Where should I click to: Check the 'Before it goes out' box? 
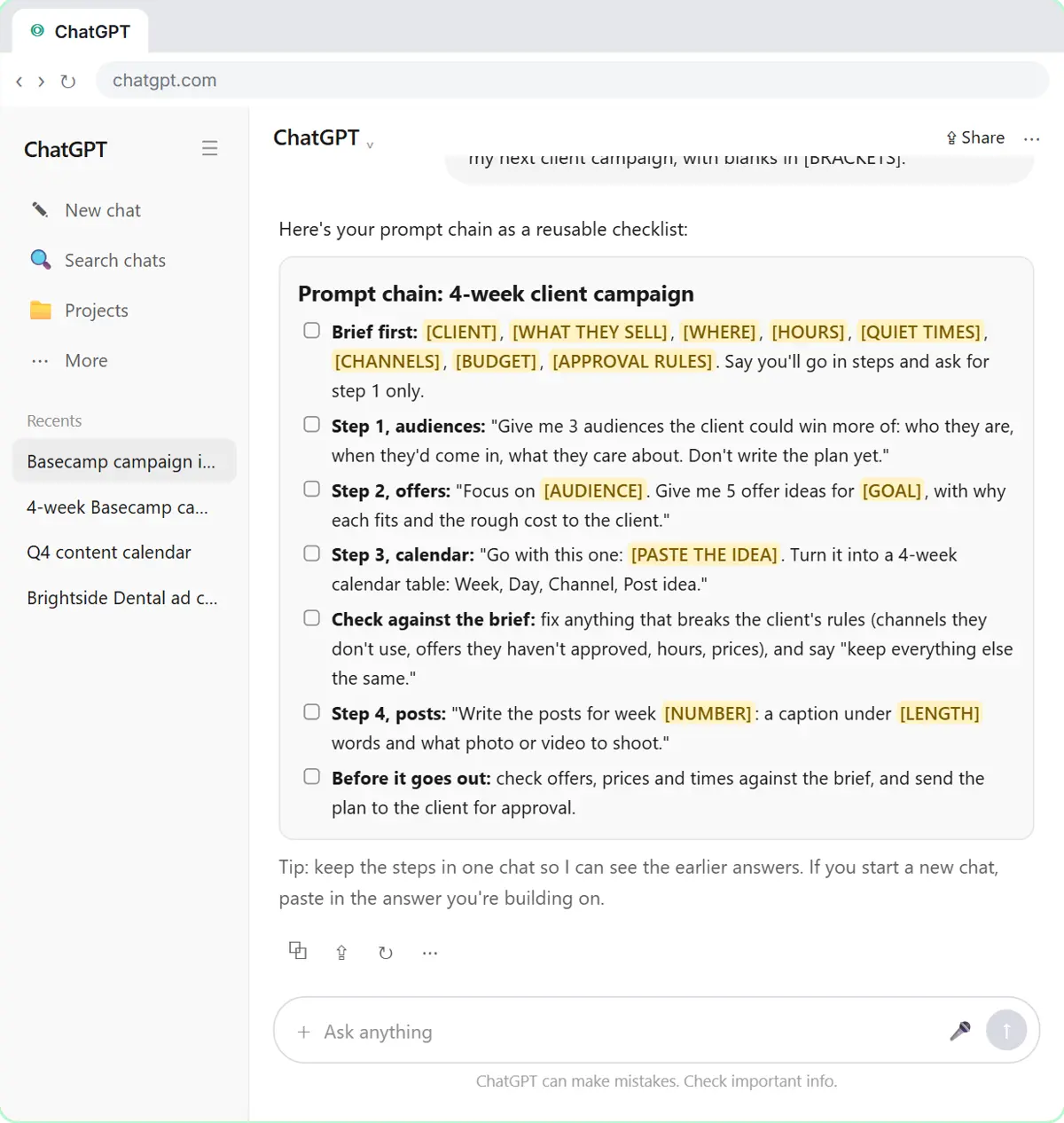coord(312,777)
